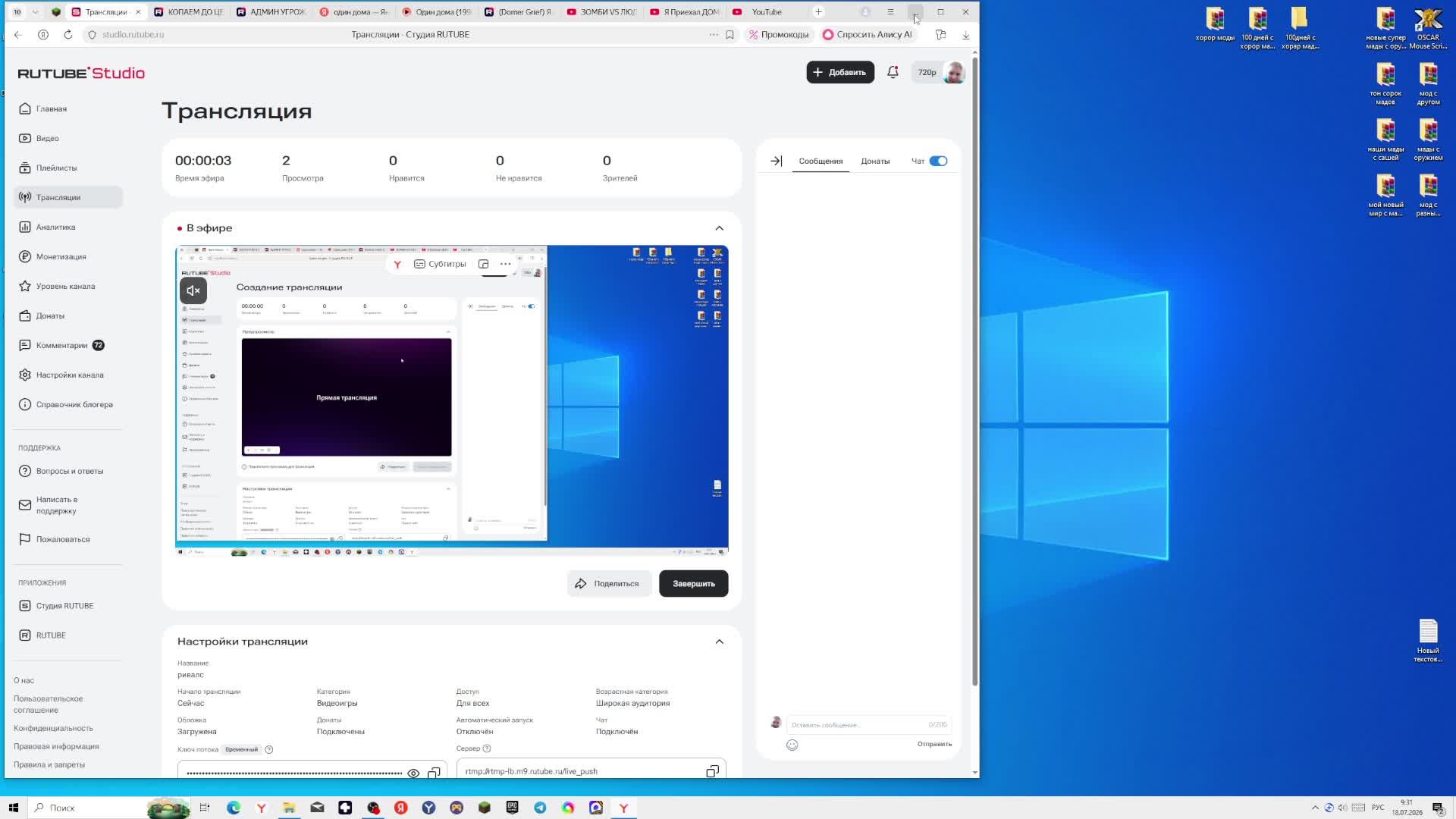Show hidden system tray icons
The height and width of the screenshot is (819, 1456).
[x=1315, y=808]
